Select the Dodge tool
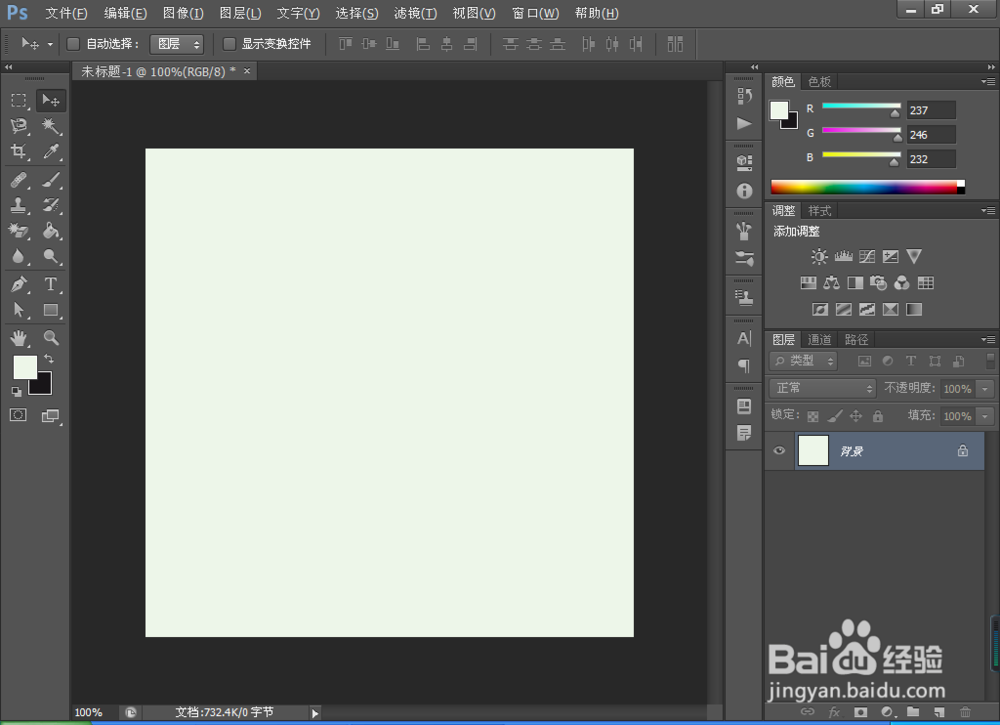 50,256
